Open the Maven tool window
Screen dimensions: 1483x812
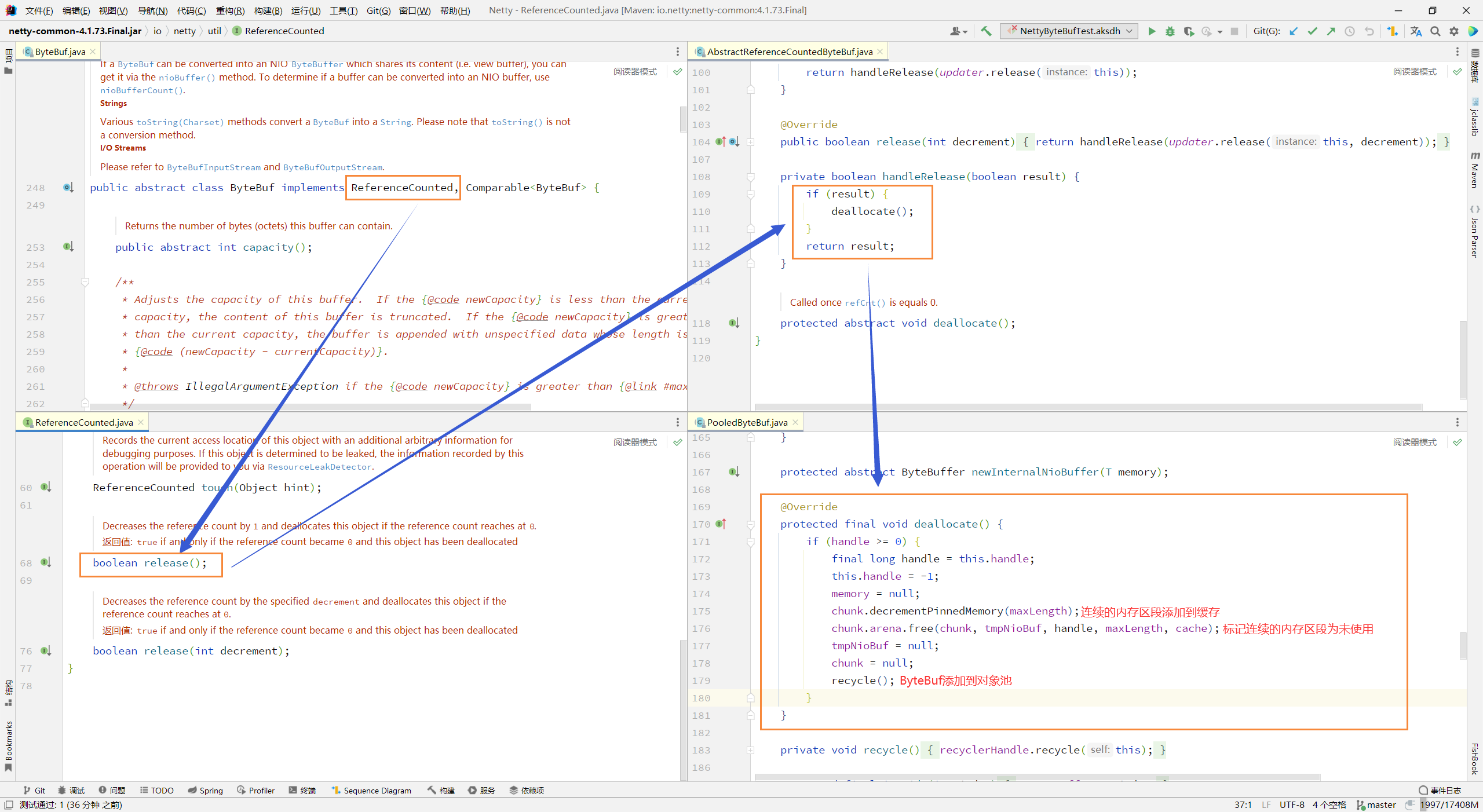coord(1475,170)
